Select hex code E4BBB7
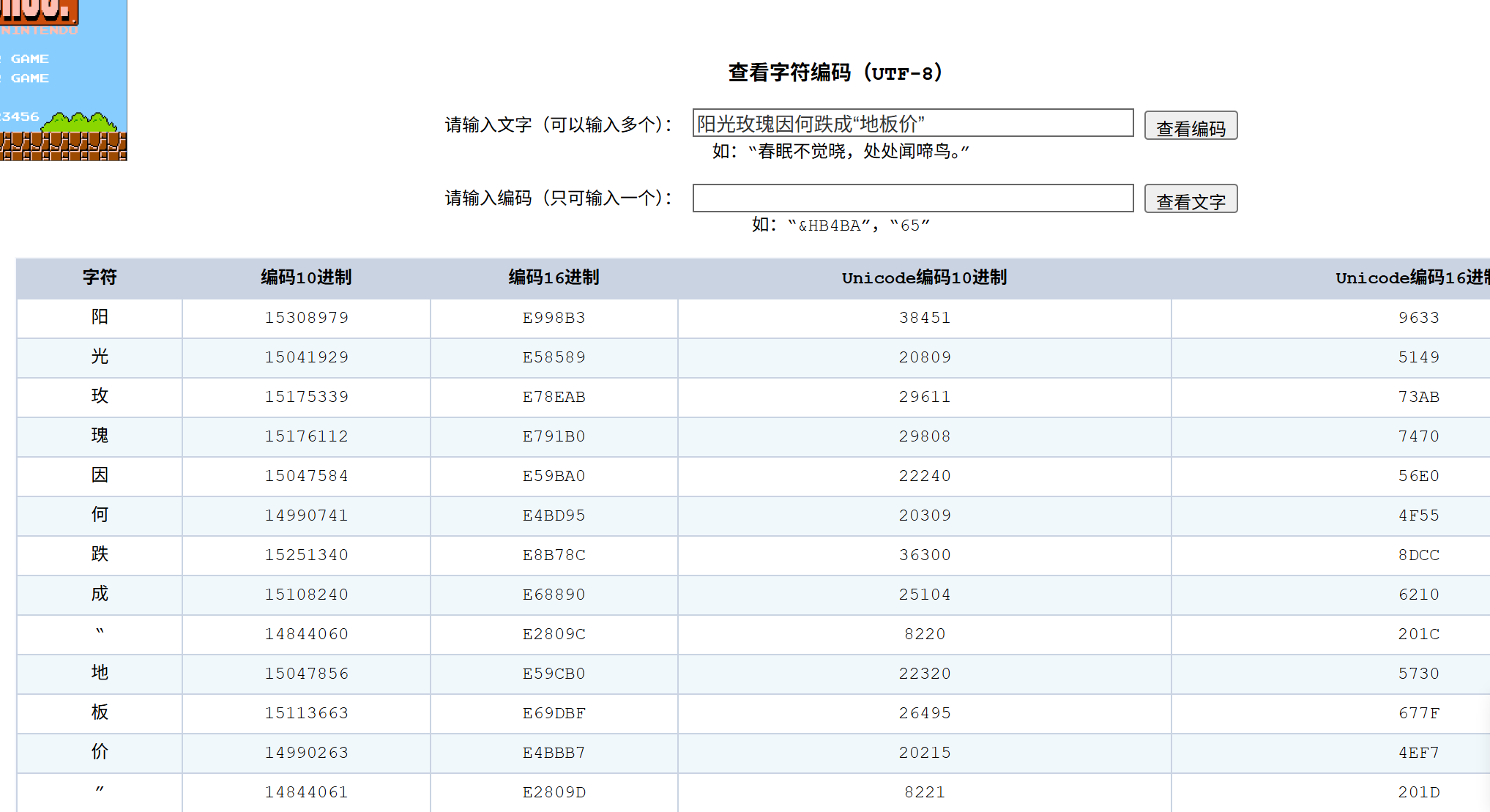 click(554, 753)
